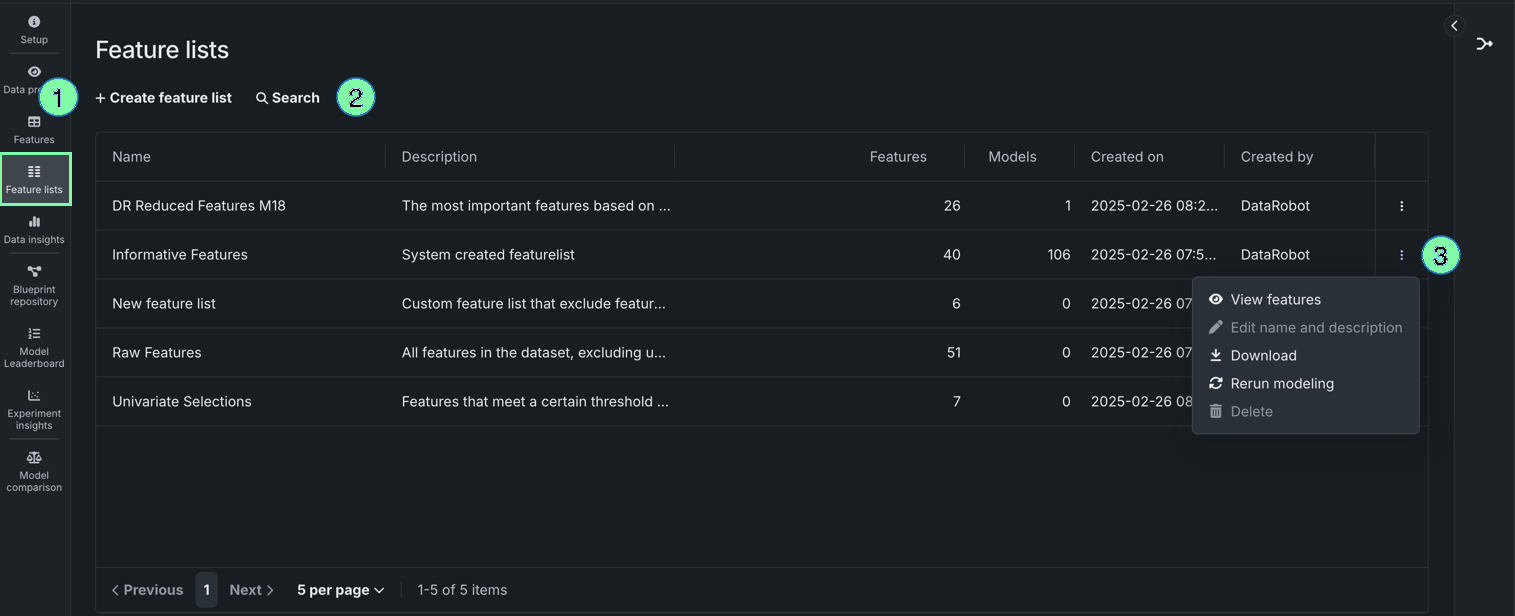Image resolution: width=1515 pixels, height=616 pixels.
Task: Open the Setup section in sidebar
Action: click(x=34, y=29)
